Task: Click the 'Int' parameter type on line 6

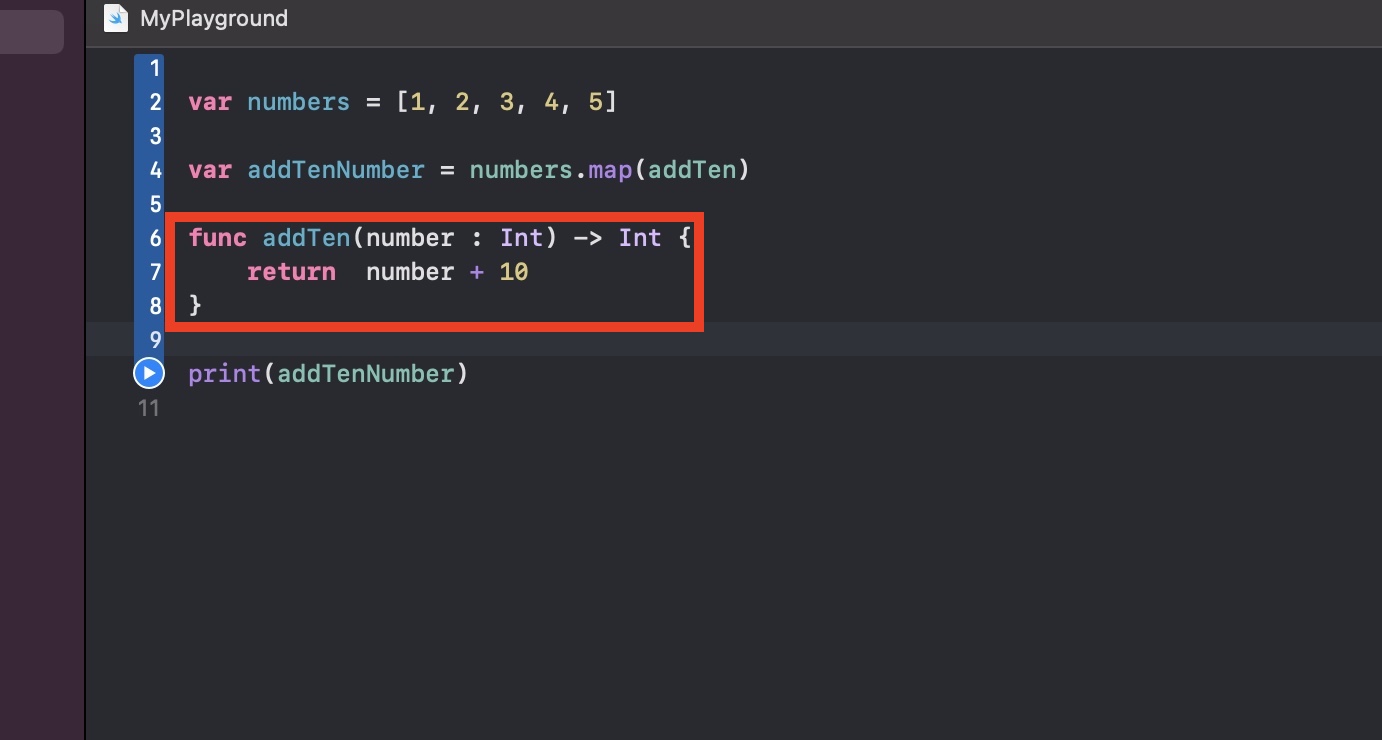Action: 521,238
